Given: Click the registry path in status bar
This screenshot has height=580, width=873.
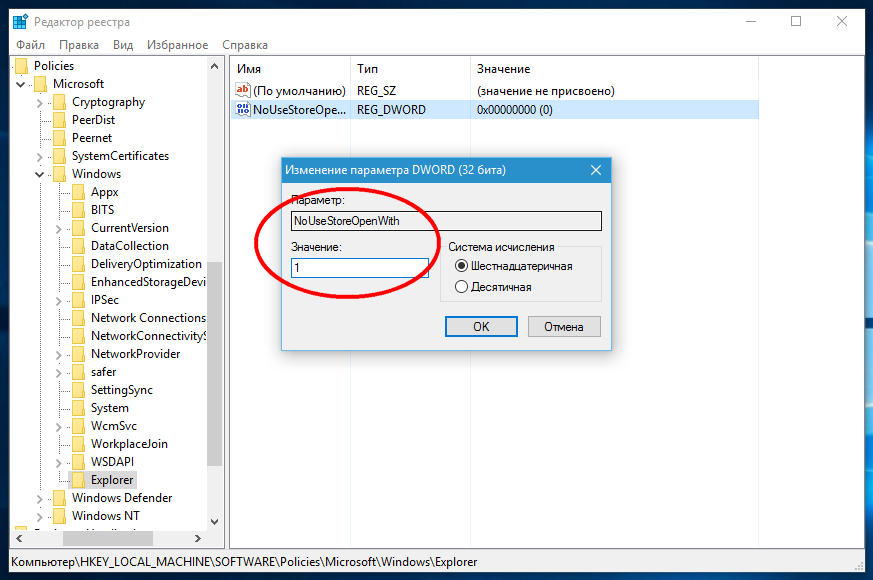Looking at the screenshot, I should click(x=244, y=562).
